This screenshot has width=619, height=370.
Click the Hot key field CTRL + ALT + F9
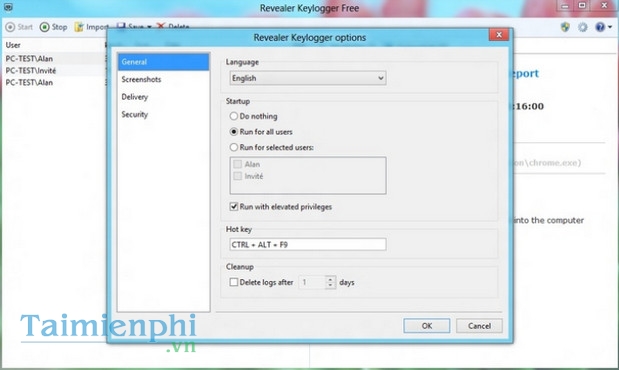click(x=308, y=244)
